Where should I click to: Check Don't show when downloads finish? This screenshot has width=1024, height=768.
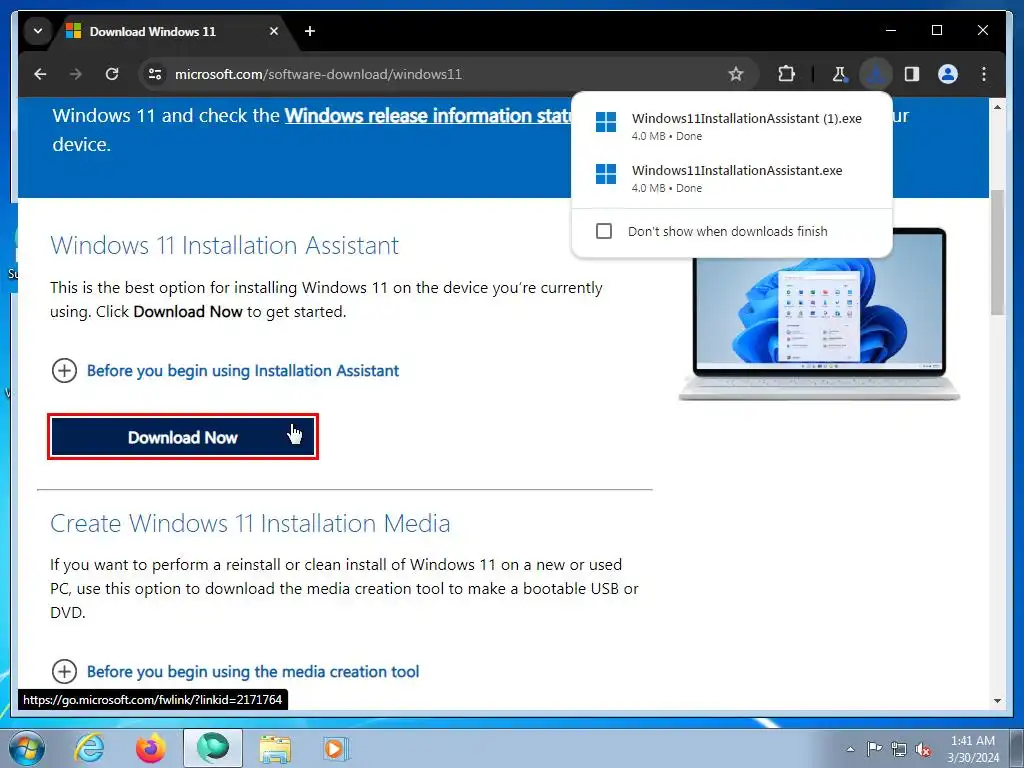[x=604, y=231]
